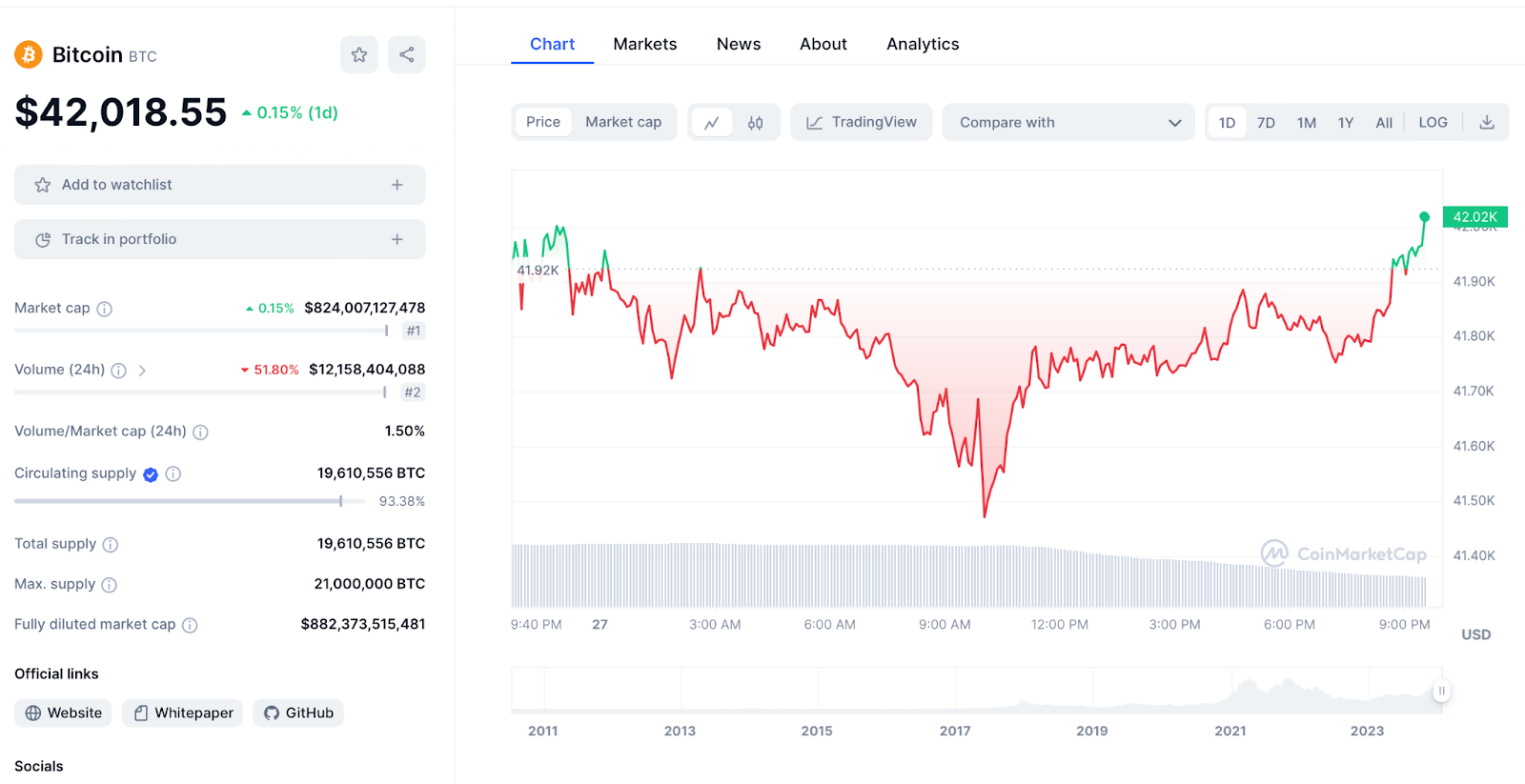Open Total supply info tooltip icon

[x=111, y=545]
